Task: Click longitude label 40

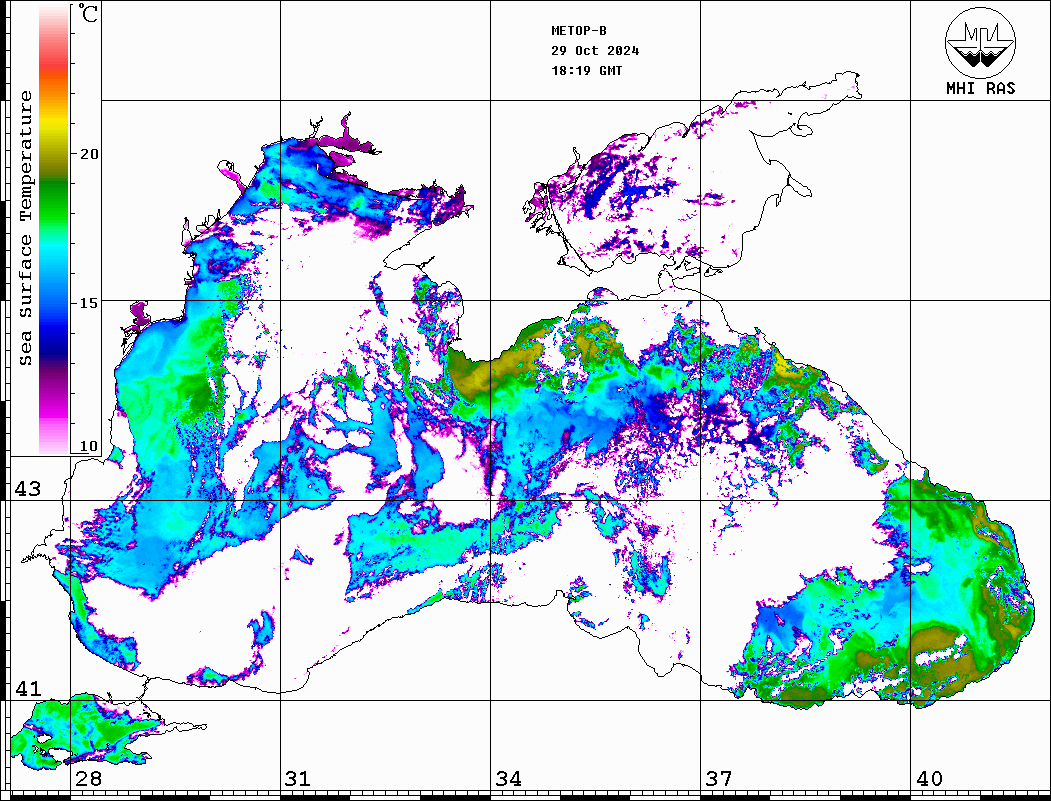Action: point(929,779)
